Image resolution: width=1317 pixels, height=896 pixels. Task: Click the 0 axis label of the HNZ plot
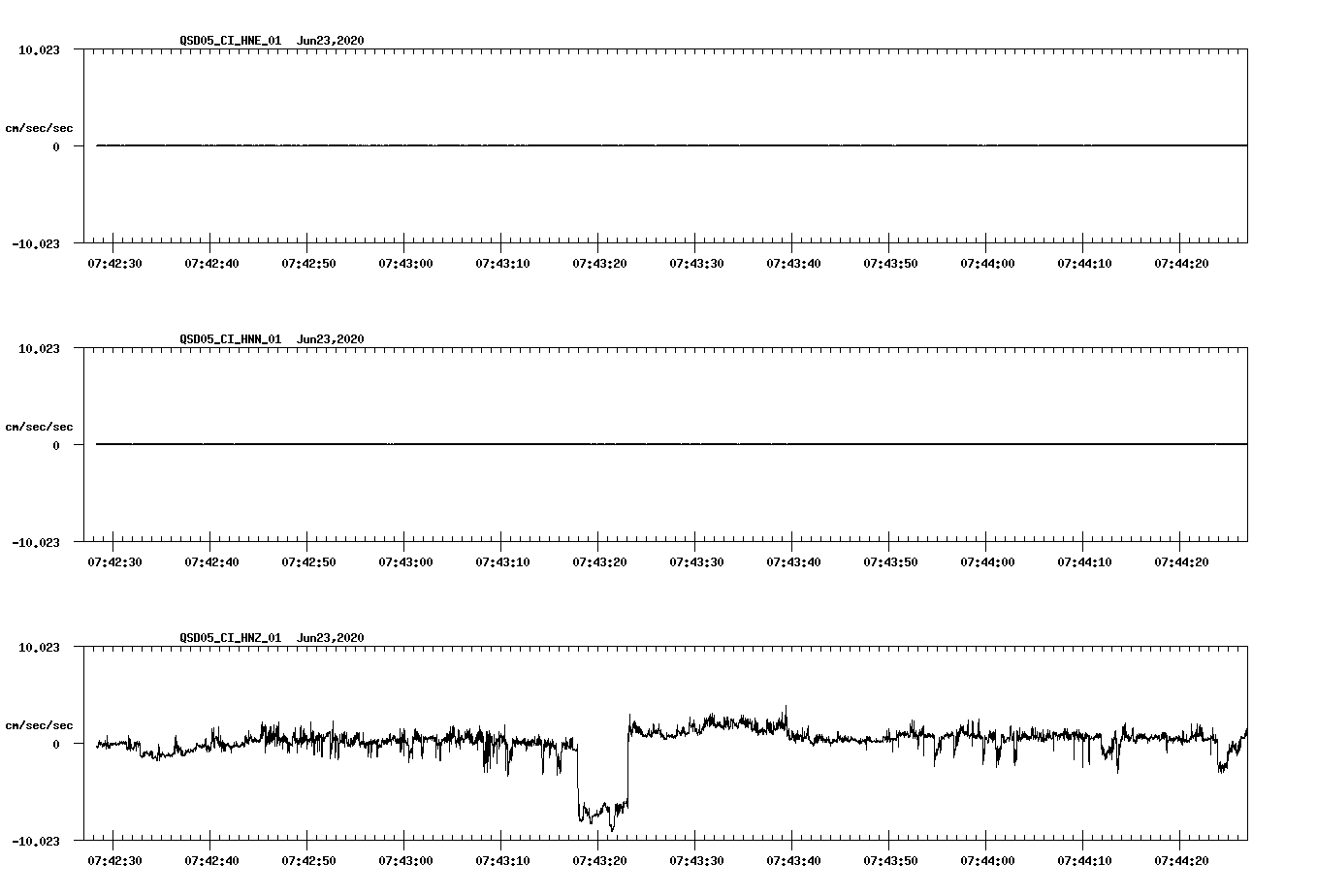point(56,744)
